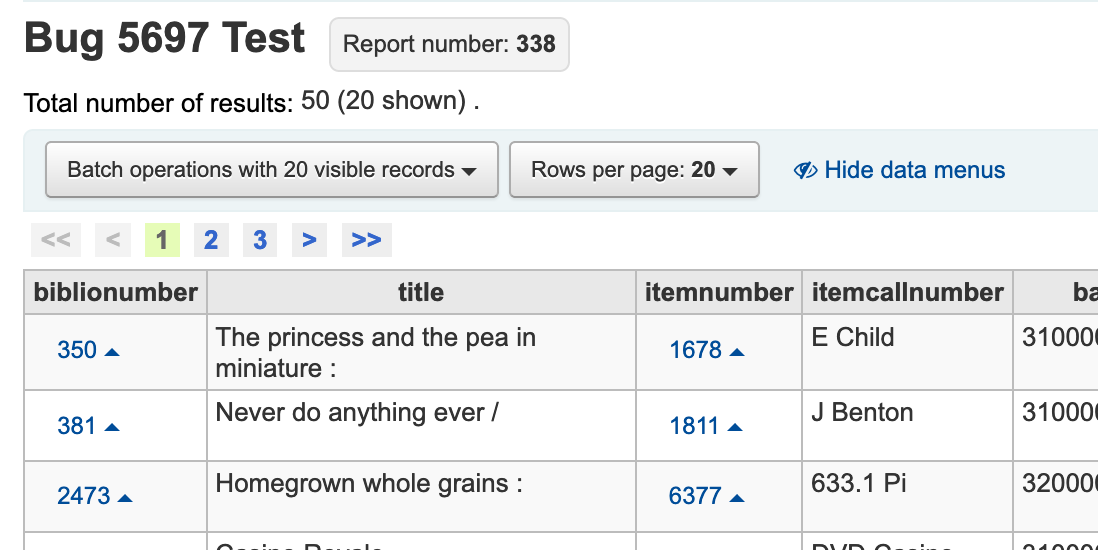Viewport: 1098px width, 550px height.
Task: Open Batch operations with 20 visible records dropdown
Action: (271, 170)
